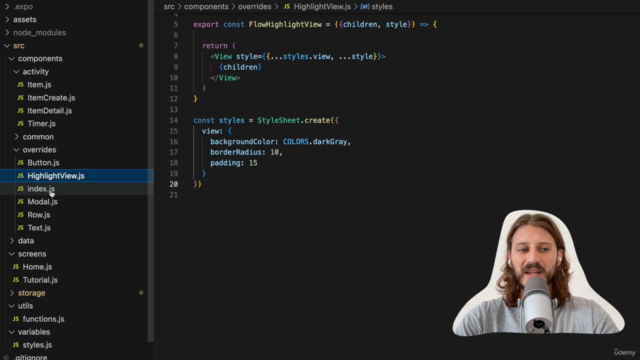Click the JS icon beside Button.js
Image resolution: width=640 pixels, height=360 pixels.
click(20, 162)
